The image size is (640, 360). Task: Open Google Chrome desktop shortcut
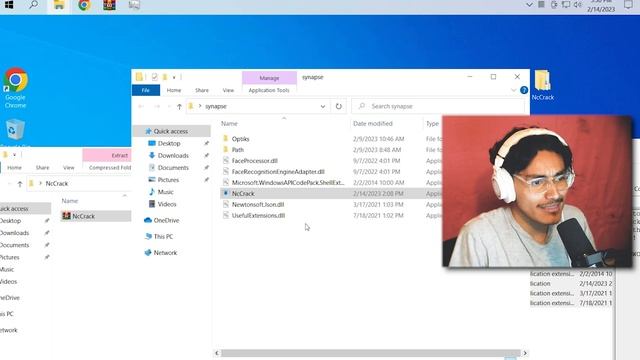point(16,88)
